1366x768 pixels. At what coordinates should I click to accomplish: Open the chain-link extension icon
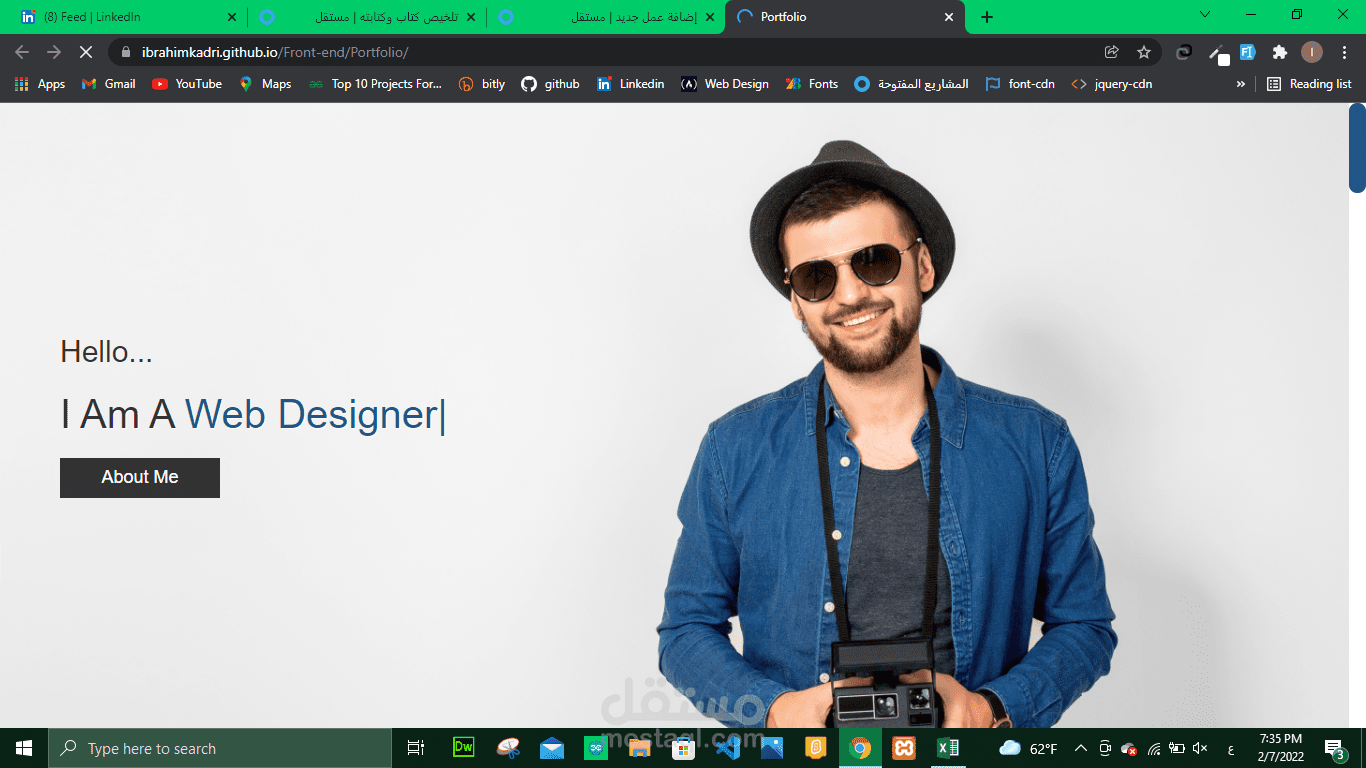1184,52
